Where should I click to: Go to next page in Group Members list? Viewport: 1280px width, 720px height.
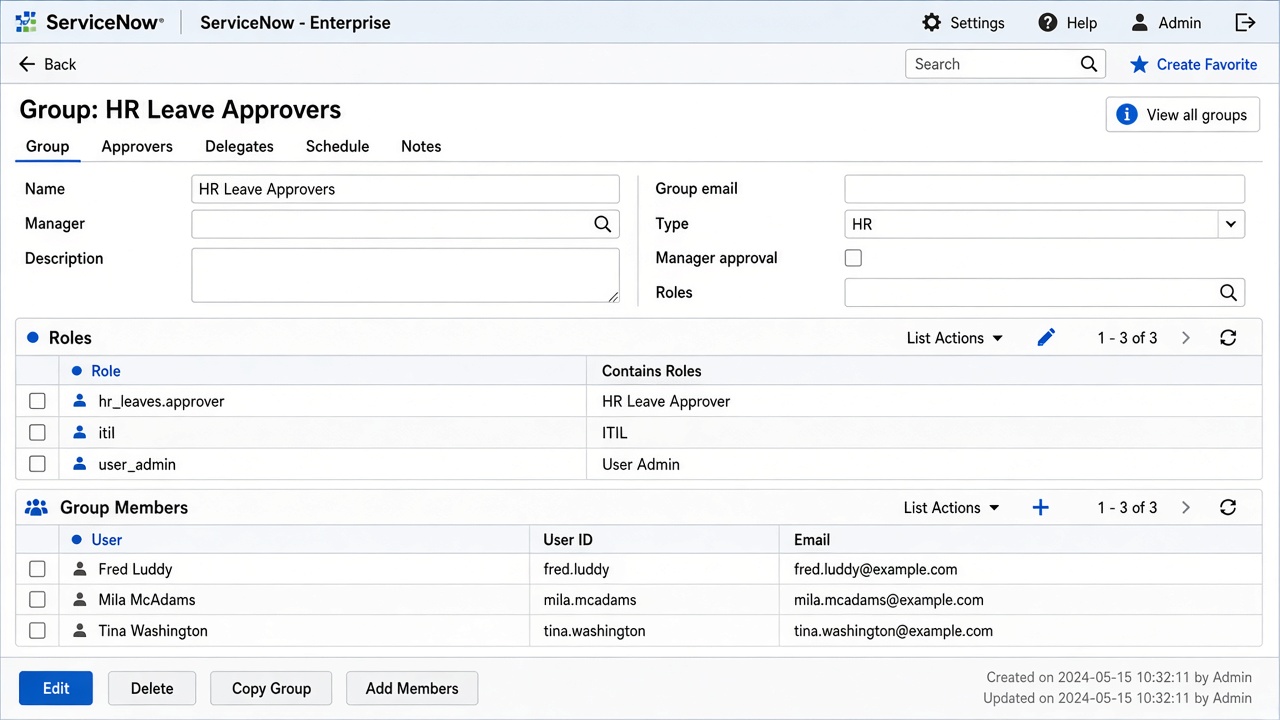pos(1186,508)
